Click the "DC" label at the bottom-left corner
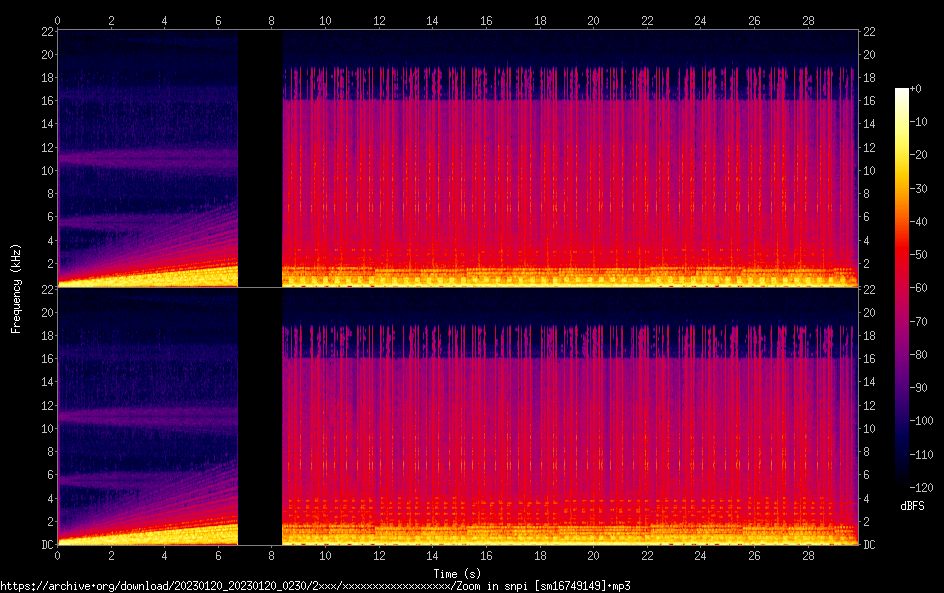Viewport: 944px width, 593px height. tap(44, 545)
